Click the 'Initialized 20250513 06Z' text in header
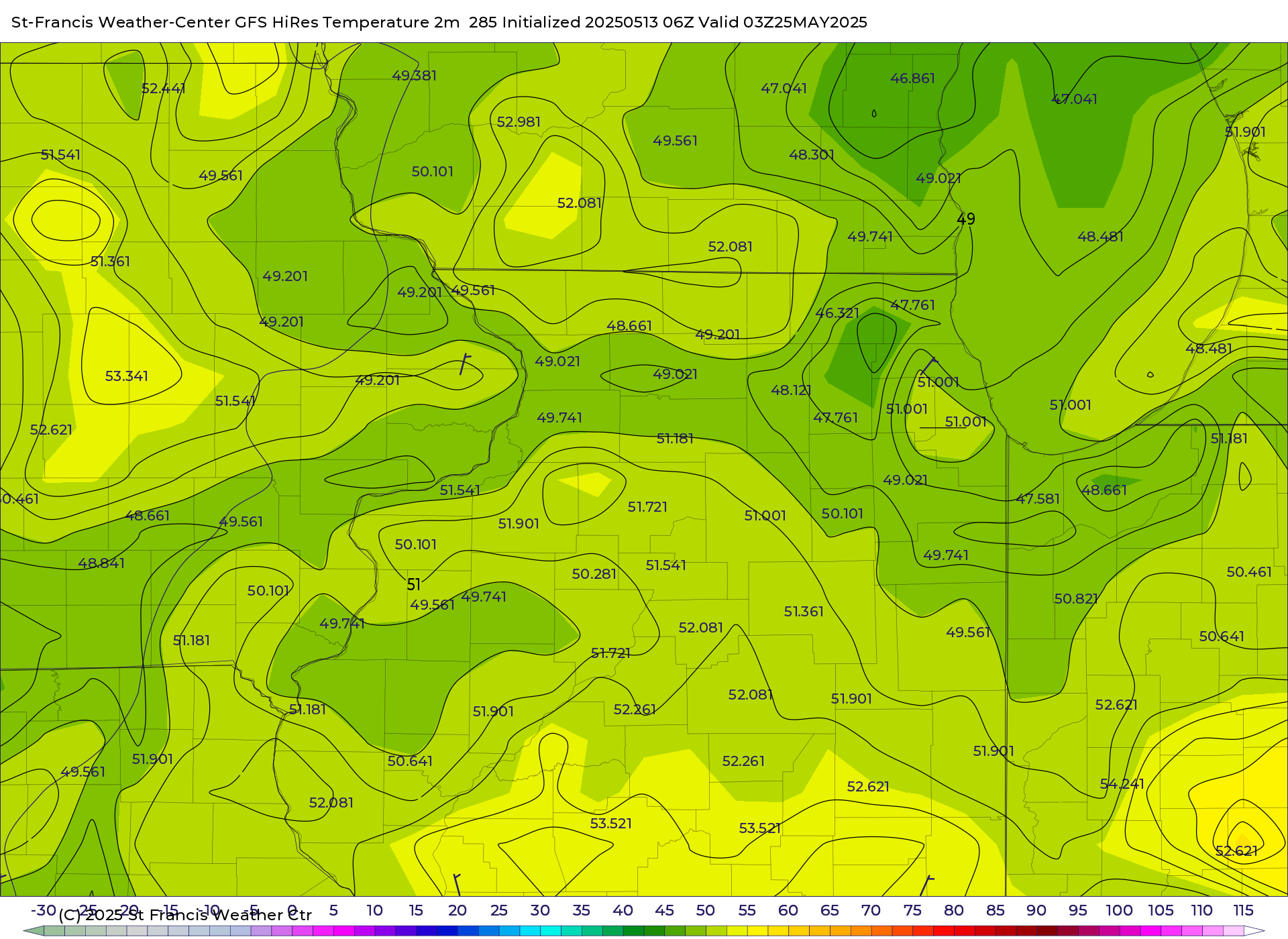This screenshot has width=1288, height=939. 597,22
